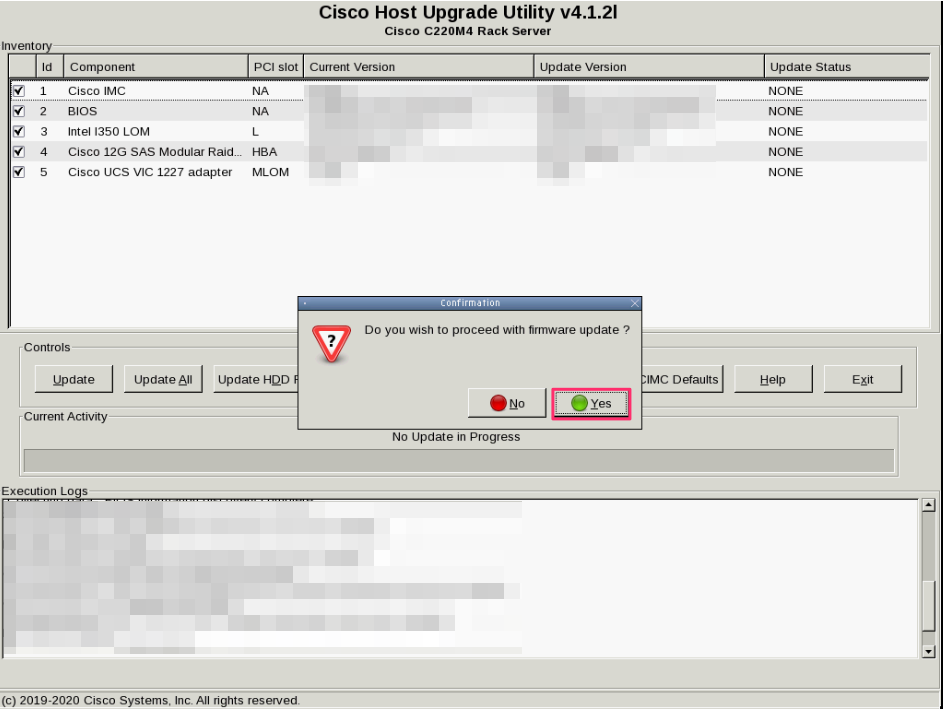Click the Update button in Controls

click(x=74, y=379)
